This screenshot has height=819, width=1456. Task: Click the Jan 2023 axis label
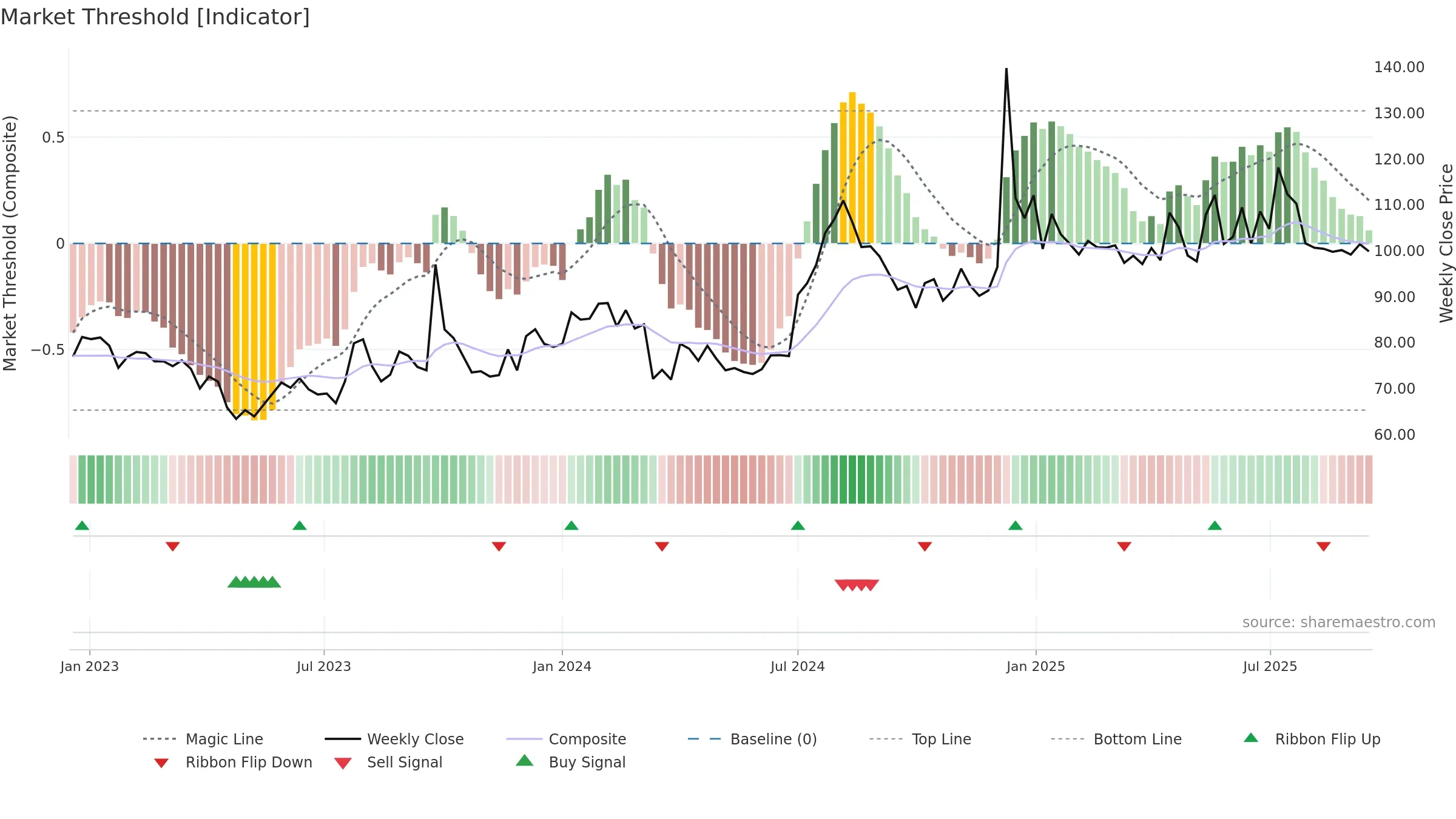(89, 666)
